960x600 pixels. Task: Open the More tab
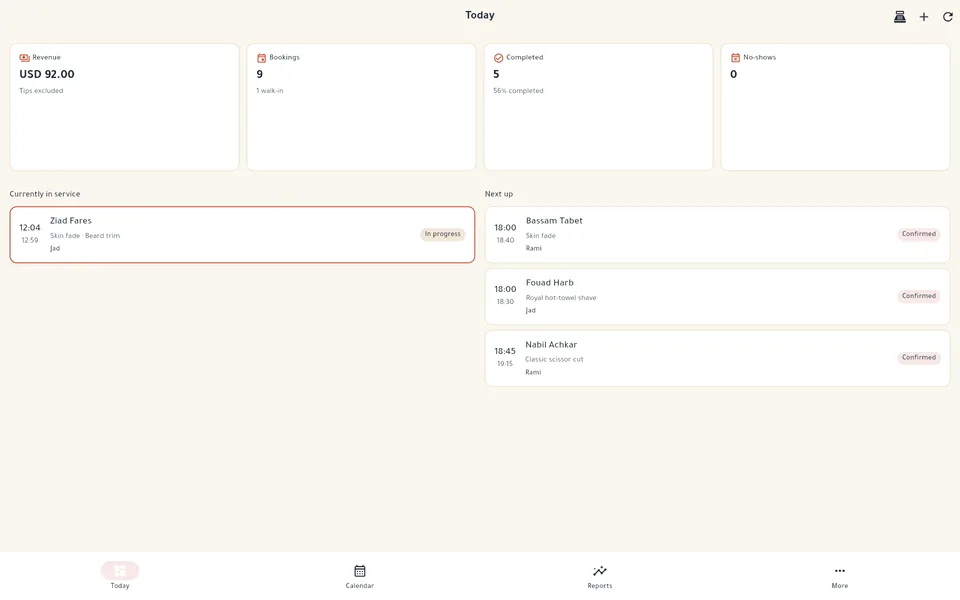tap(839, 576)
